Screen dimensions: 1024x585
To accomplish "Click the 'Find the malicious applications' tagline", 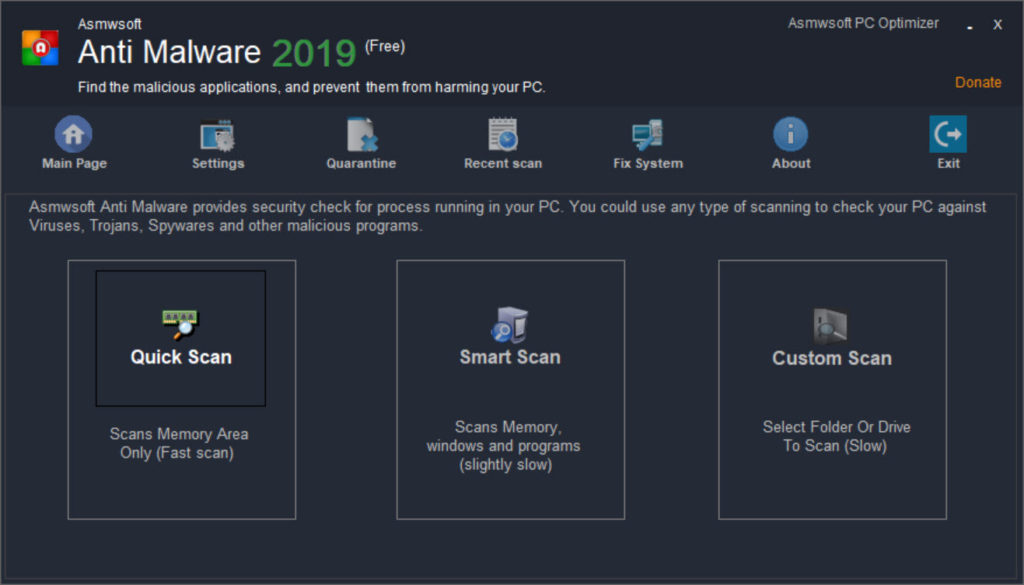I will point(312,87).
